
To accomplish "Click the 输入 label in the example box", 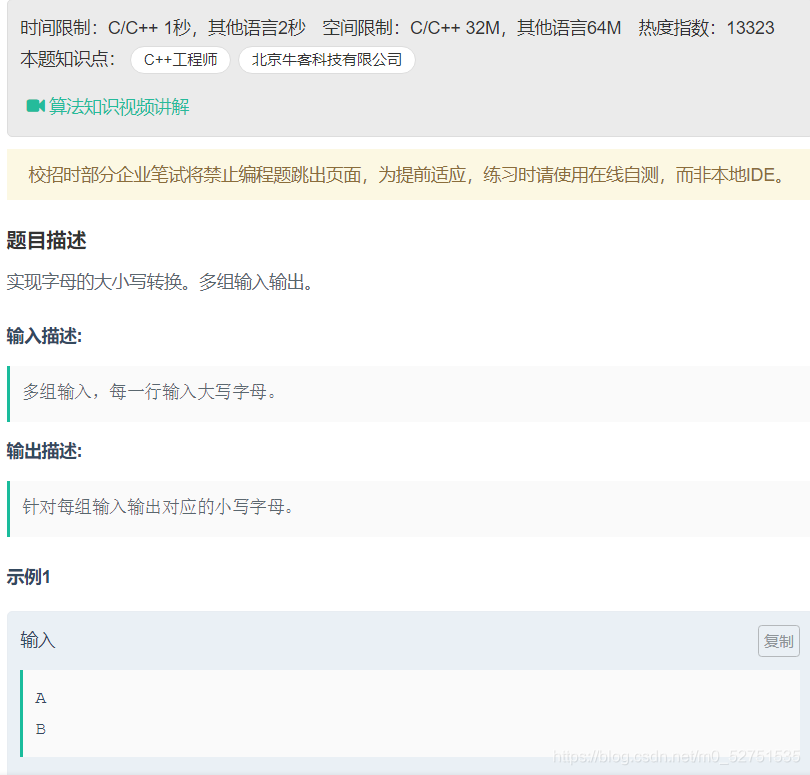I will click(38, 640).
